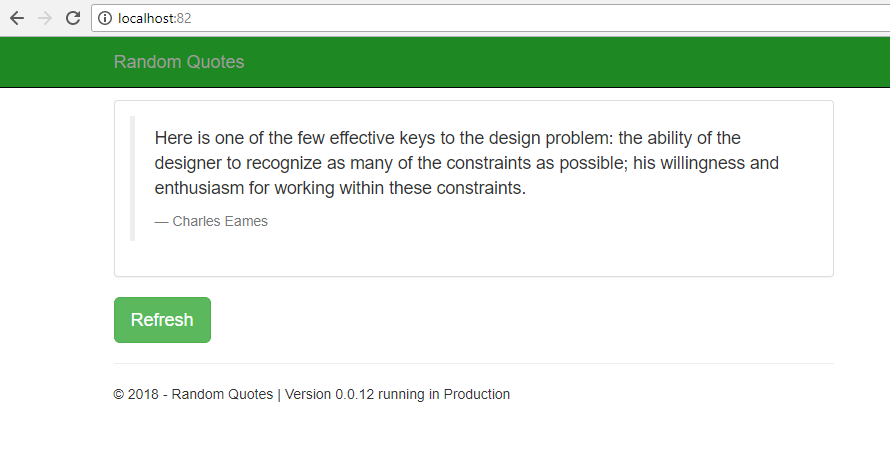The image size is (890, 463).
Task: Click the browser forward arrow
Action: [44, 18]
